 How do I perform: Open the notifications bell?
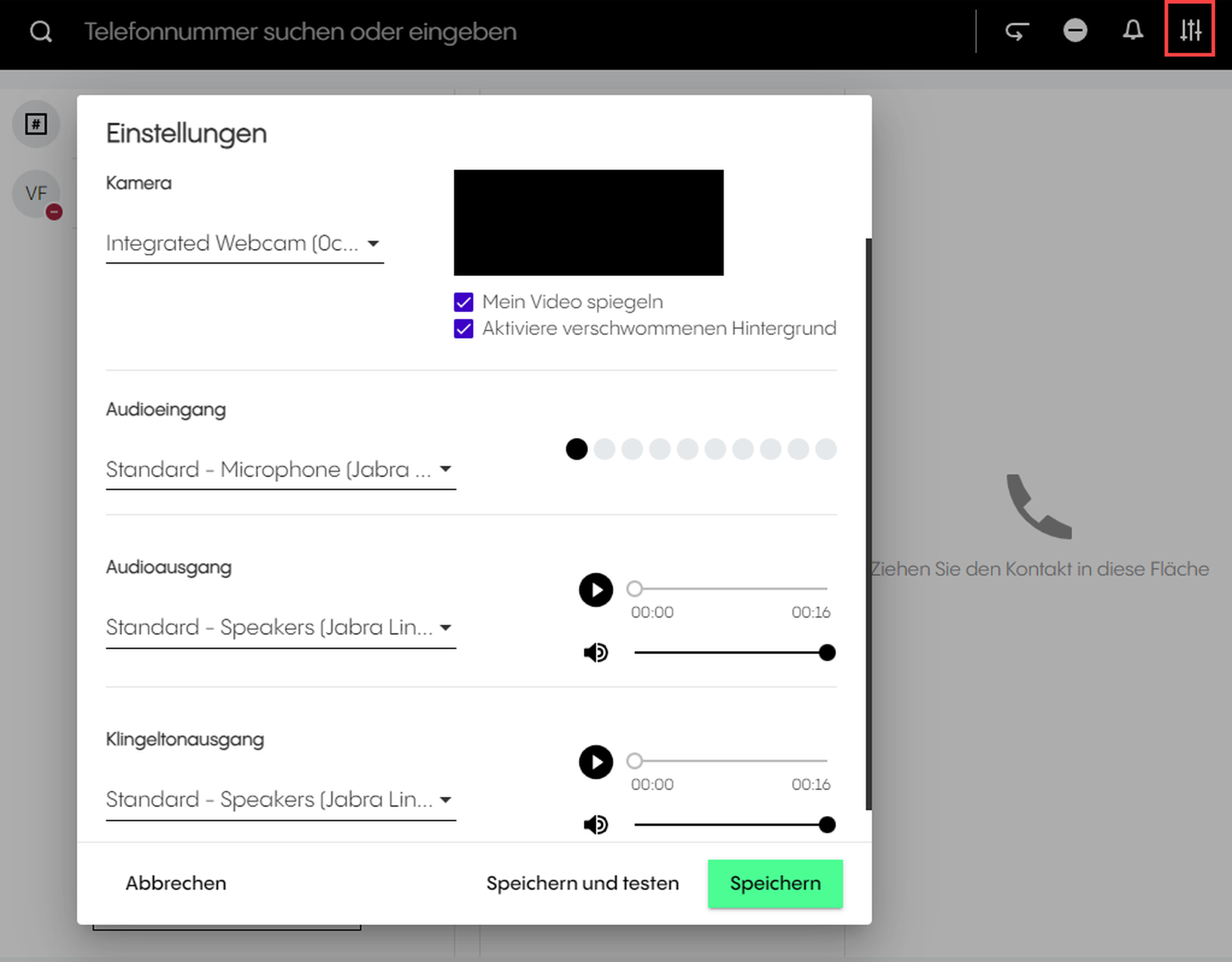coord(1132,30)
